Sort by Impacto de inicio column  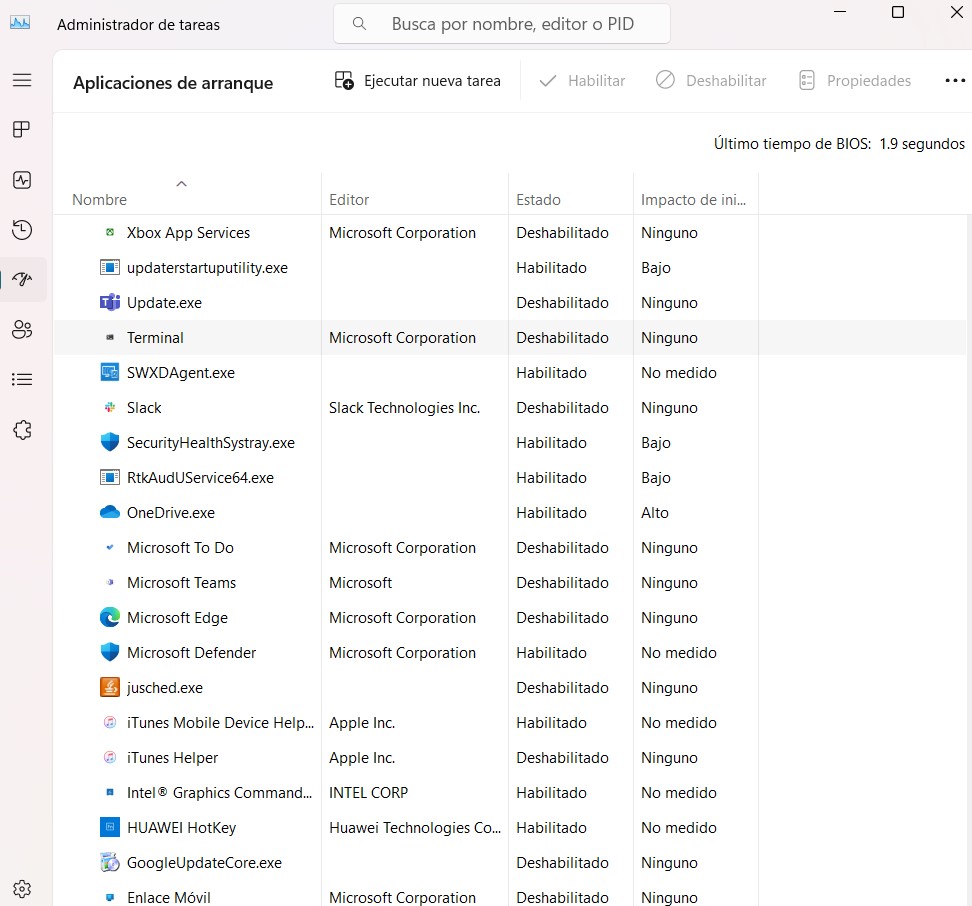pos(693,200)
